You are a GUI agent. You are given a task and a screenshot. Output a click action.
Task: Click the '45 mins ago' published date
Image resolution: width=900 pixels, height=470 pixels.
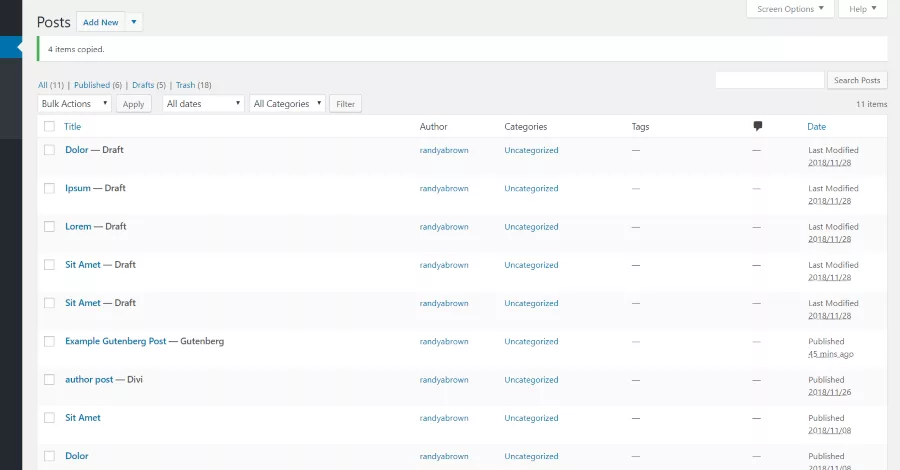[831, 354]
